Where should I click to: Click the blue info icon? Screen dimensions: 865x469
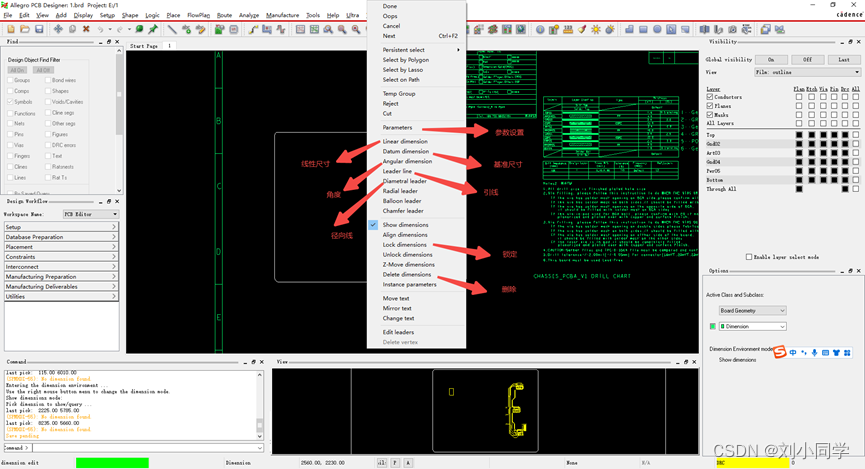541,29
